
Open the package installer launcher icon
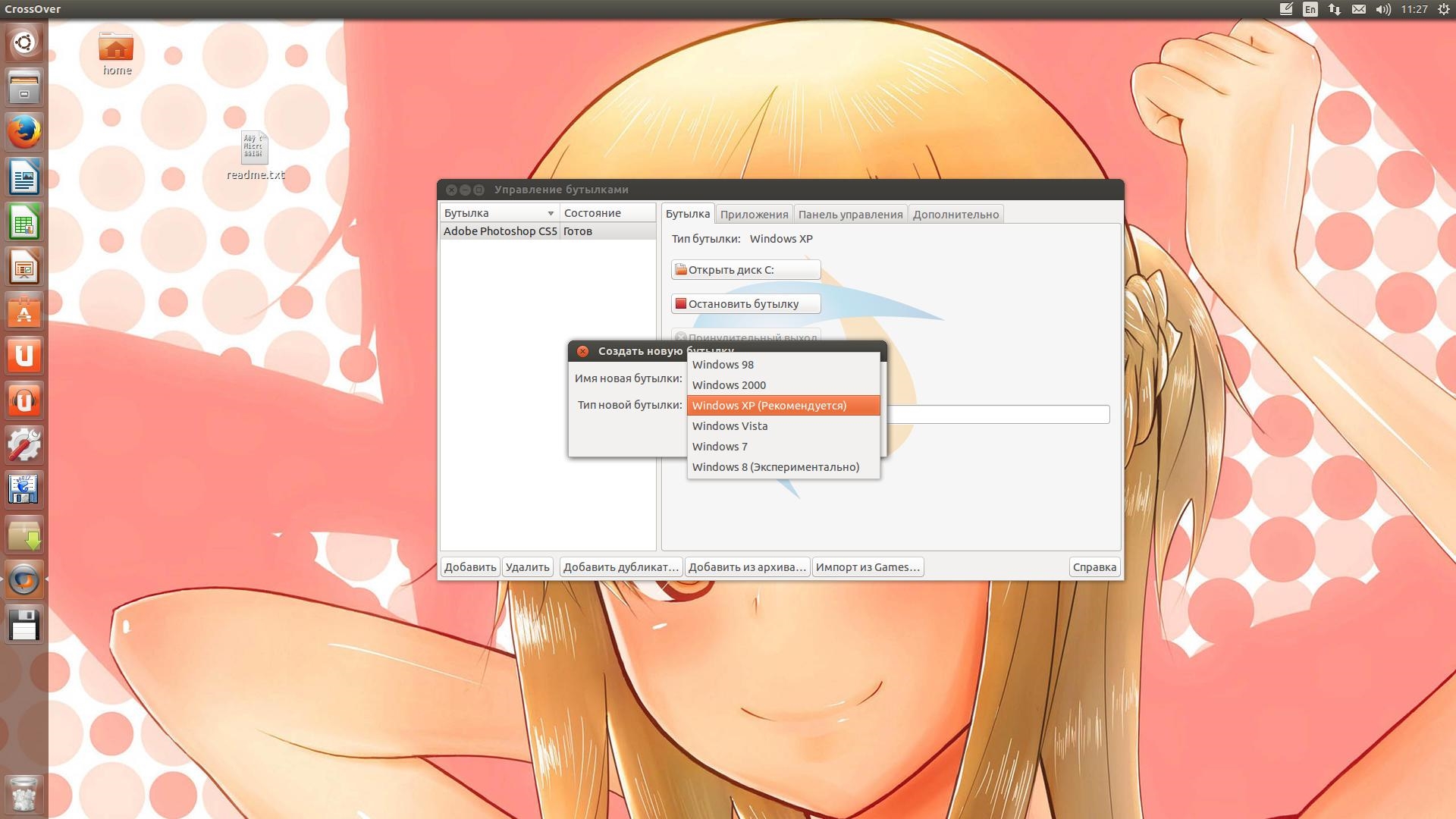pos(24,535)
